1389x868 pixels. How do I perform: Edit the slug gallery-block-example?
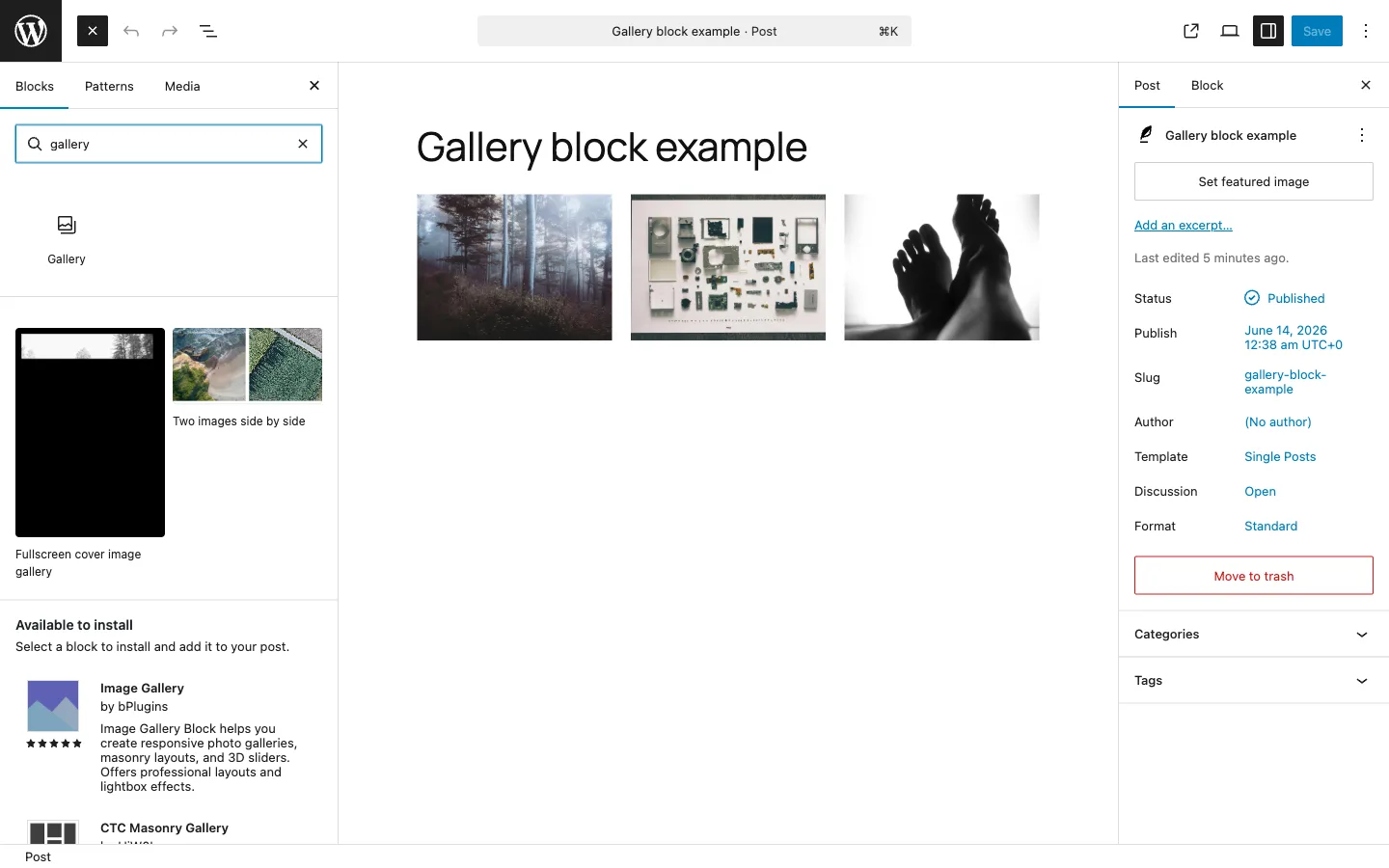[x=1285, y=382]
